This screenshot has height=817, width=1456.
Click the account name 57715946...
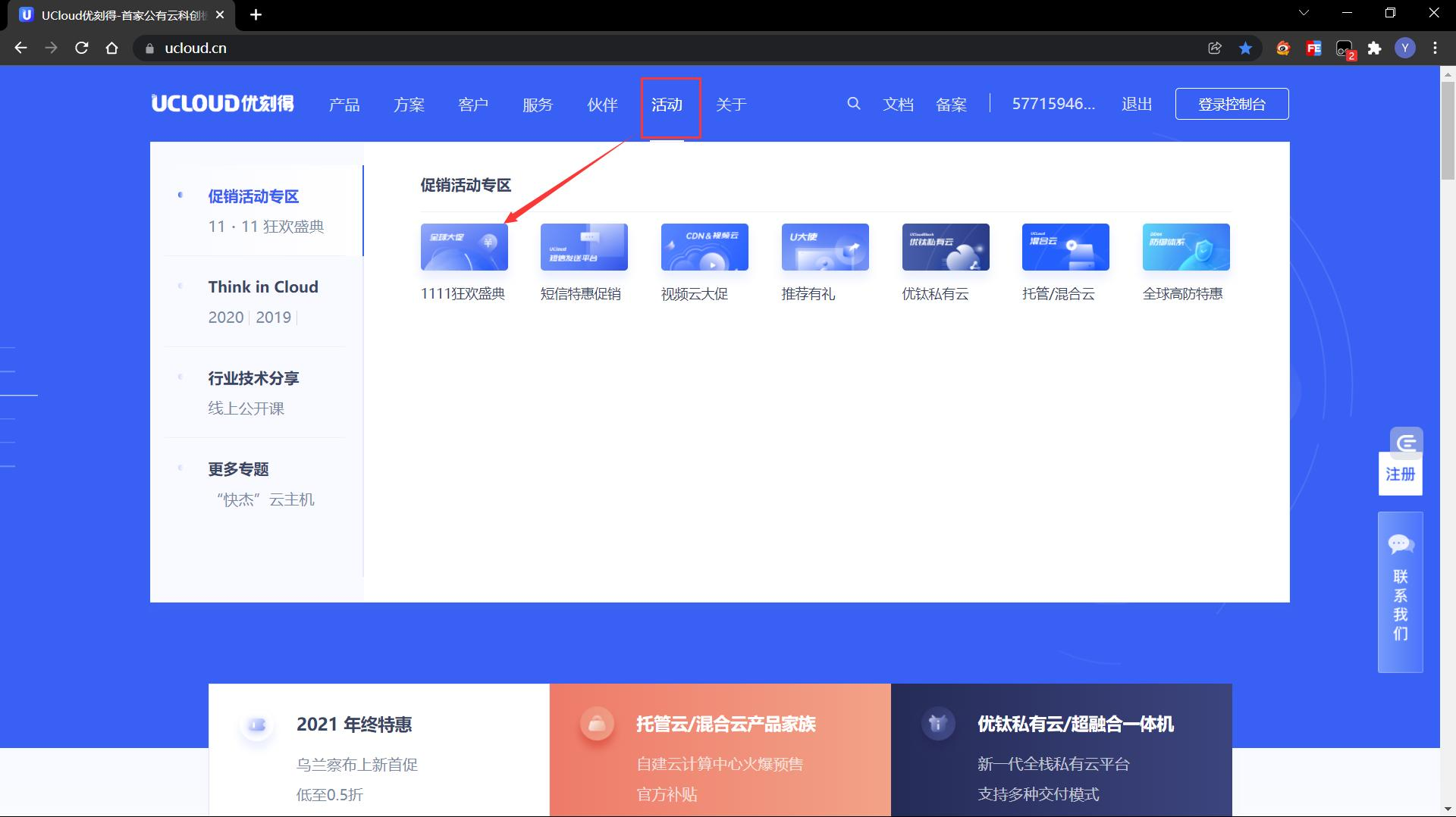[1053, 104]
